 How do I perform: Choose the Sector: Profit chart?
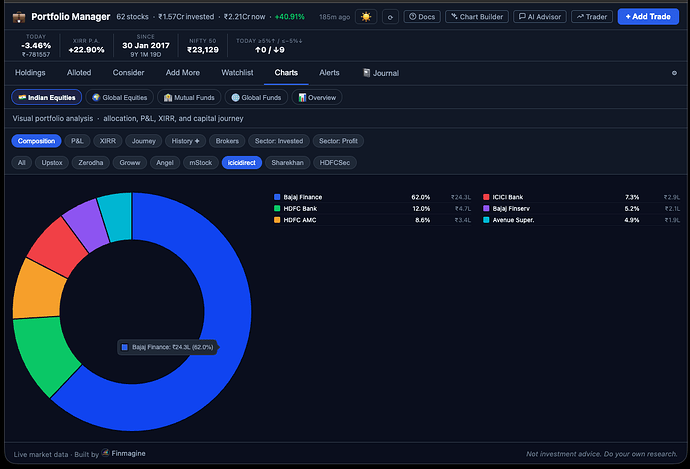[338, 141]
